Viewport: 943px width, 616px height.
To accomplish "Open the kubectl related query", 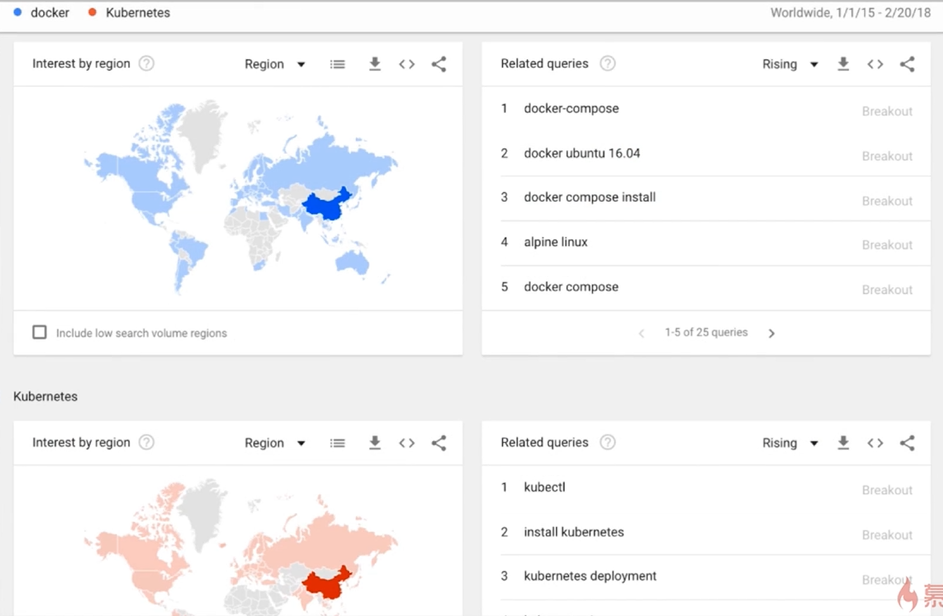I will tap(544, 487).
